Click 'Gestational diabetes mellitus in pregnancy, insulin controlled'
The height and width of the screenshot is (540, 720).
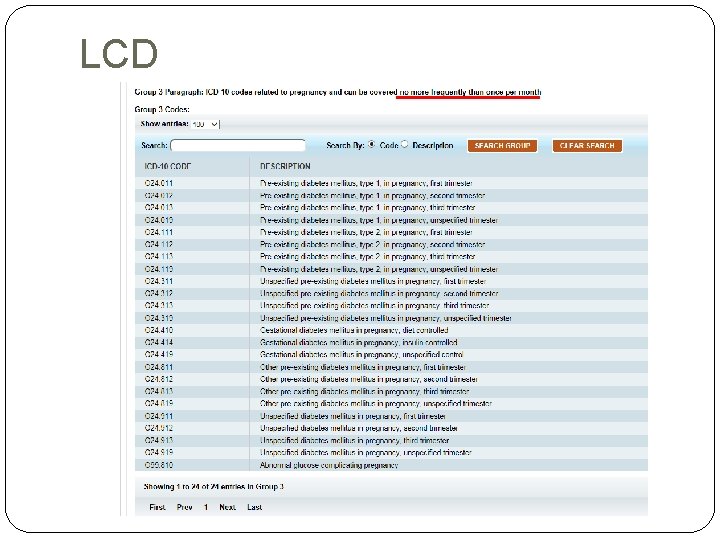coord(359,343)
